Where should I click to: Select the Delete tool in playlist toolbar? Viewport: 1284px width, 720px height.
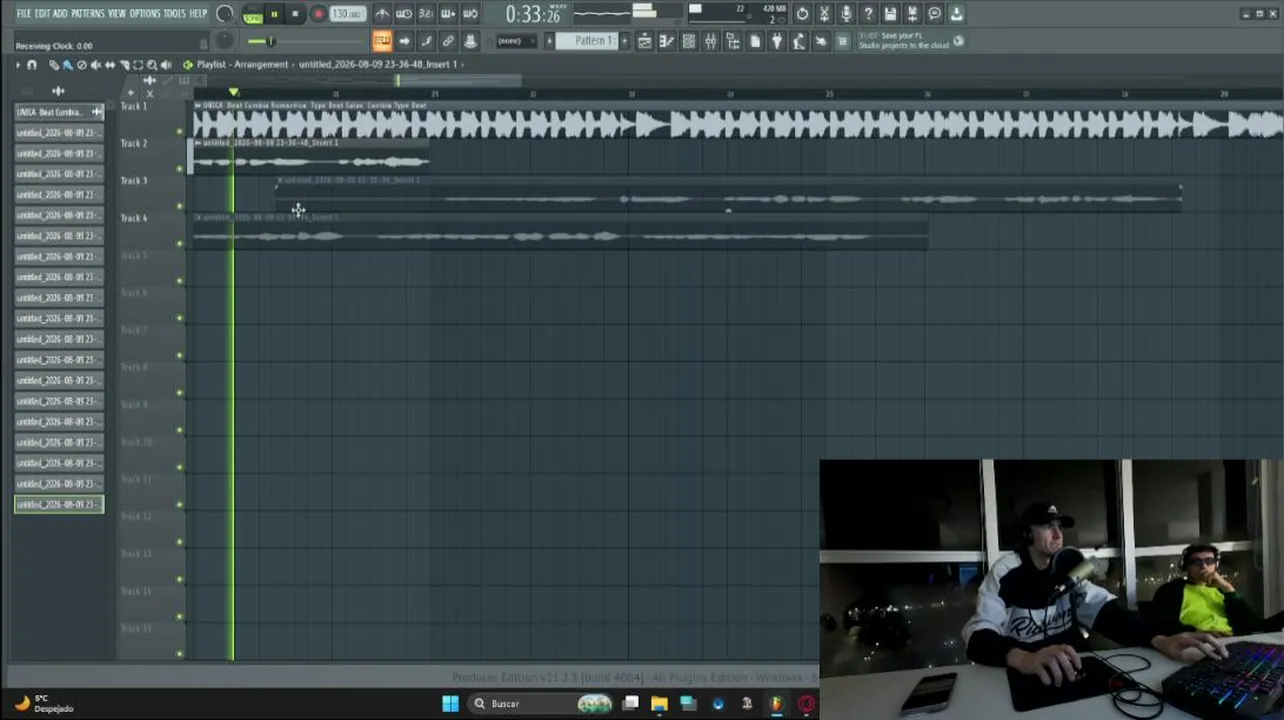[x=82, y=65]
